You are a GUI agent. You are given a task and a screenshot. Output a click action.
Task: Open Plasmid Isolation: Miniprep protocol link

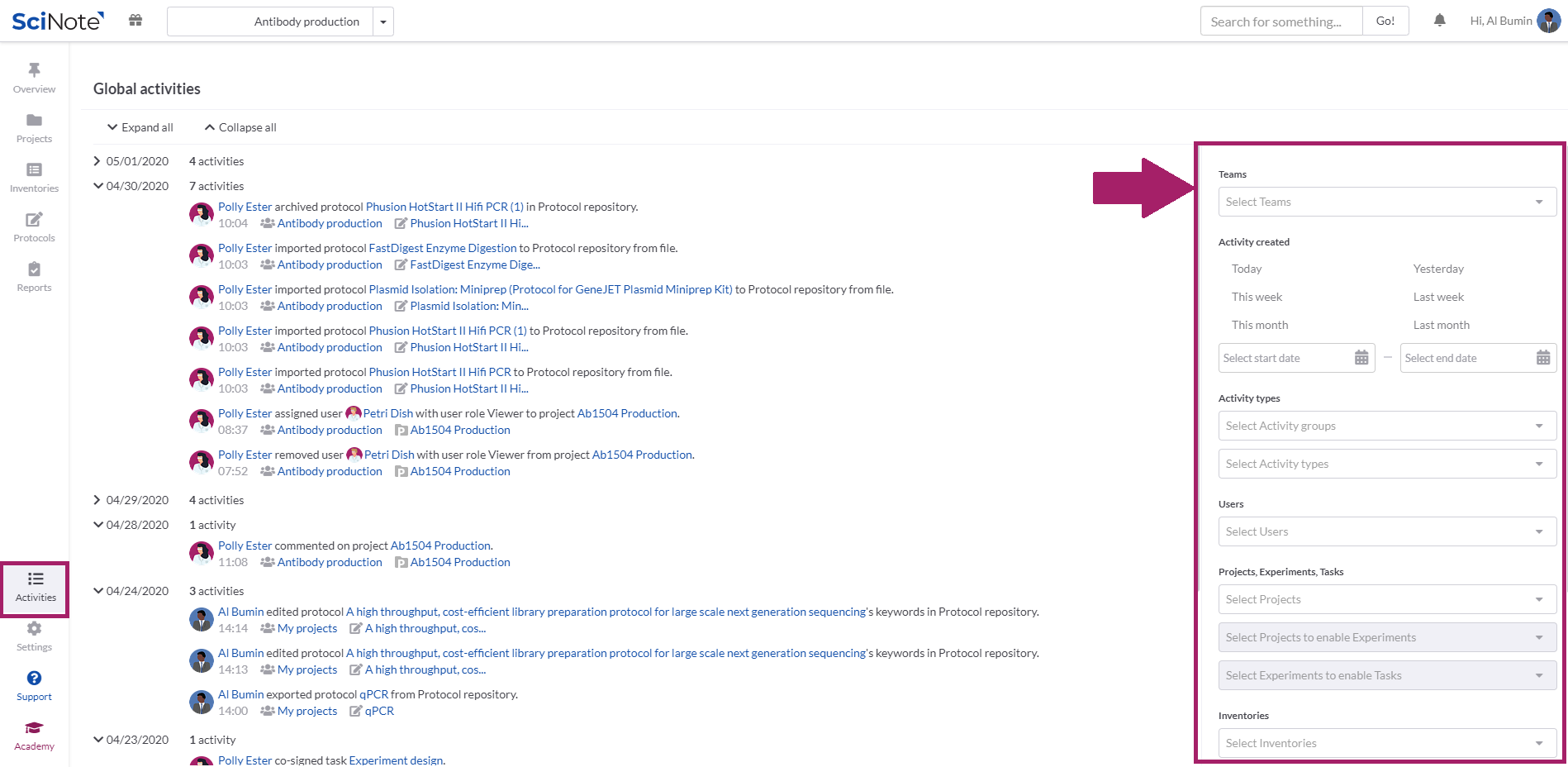pos(550,289)
